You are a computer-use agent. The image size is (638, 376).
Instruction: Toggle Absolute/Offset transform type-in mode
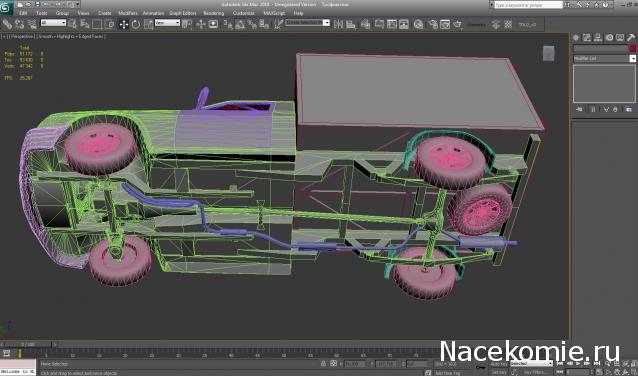tap(334, 363)
